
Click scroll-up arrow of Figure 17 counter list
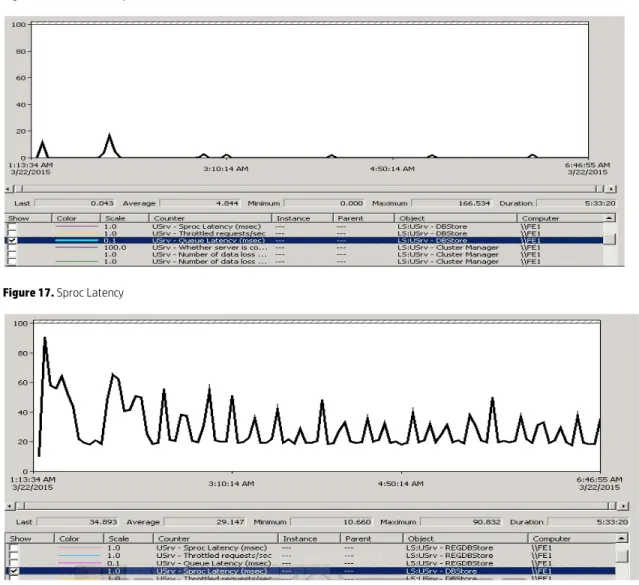point(621,539)
